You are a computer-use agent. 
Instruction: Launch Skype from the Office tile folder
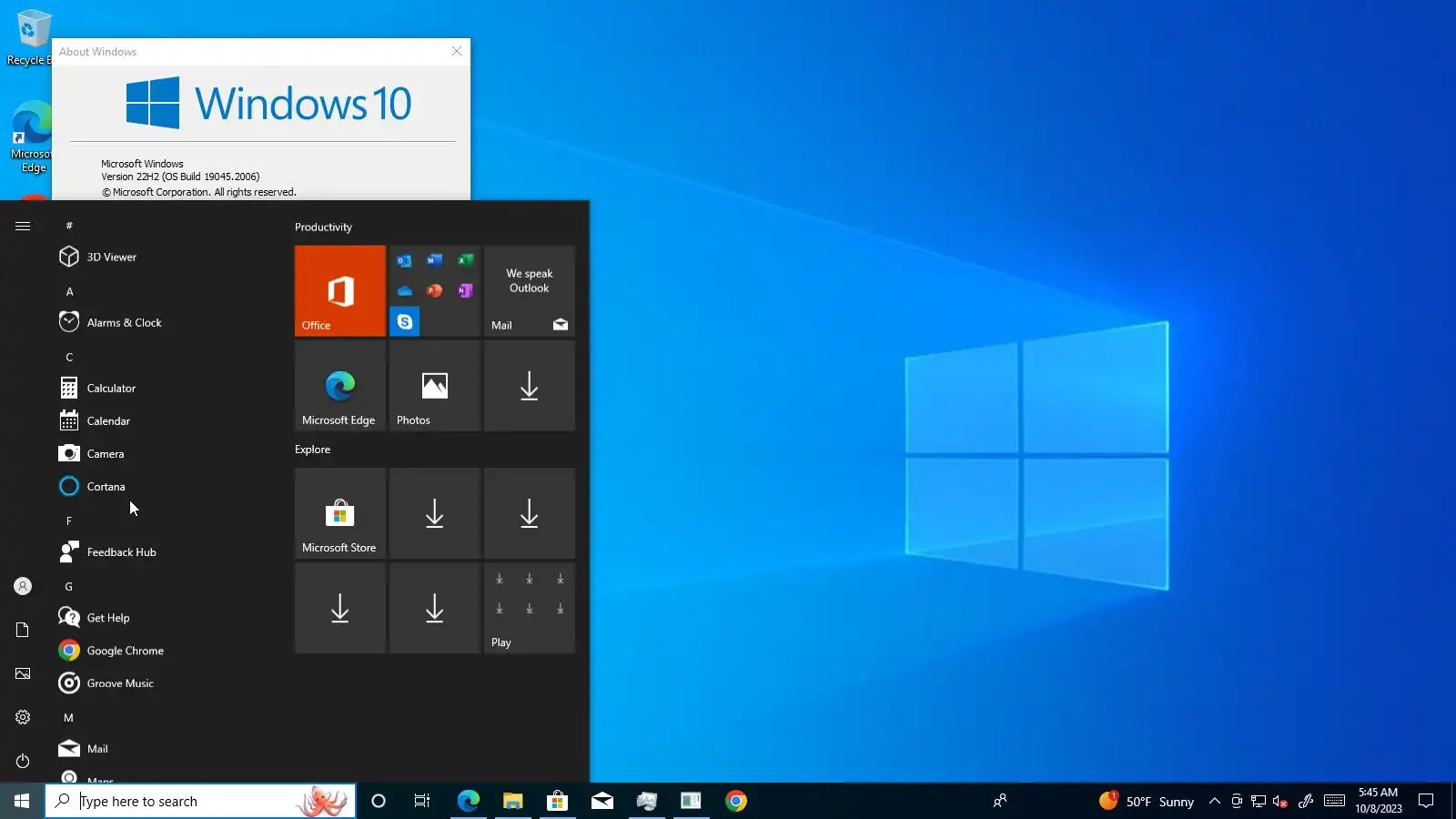(405, 321)
